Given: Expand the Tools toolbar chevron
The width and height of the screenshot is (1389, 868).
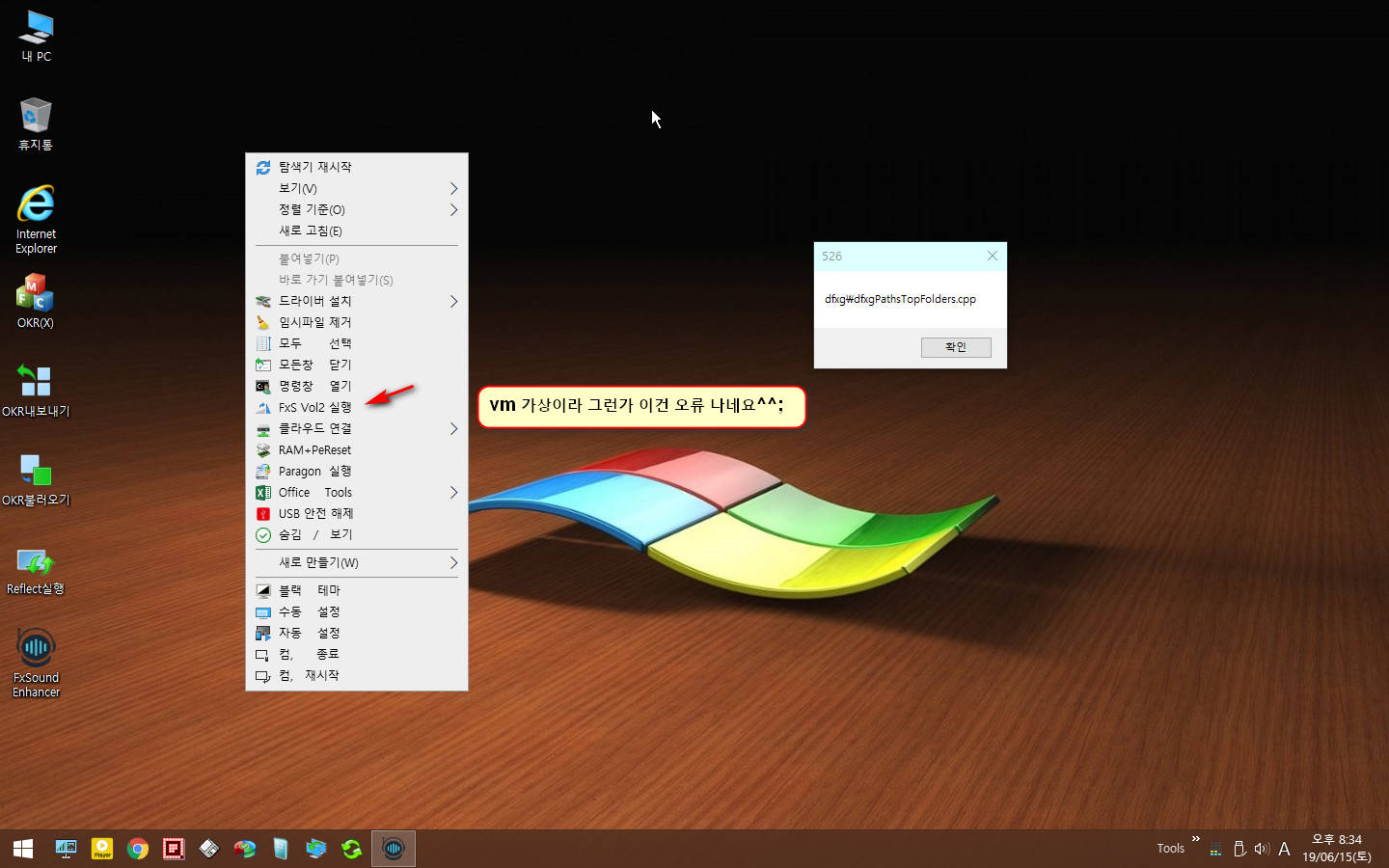Looking at the screenshot, I should 1196,839.
